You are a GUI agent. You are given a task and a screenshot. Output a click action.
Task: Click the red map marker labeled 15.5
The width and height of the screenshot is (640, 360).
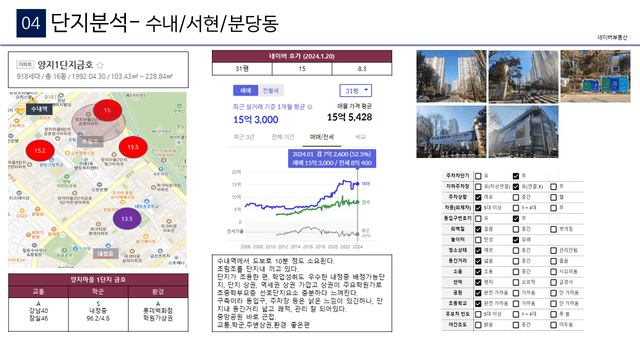pyautogui.click(x=133, y=147)
